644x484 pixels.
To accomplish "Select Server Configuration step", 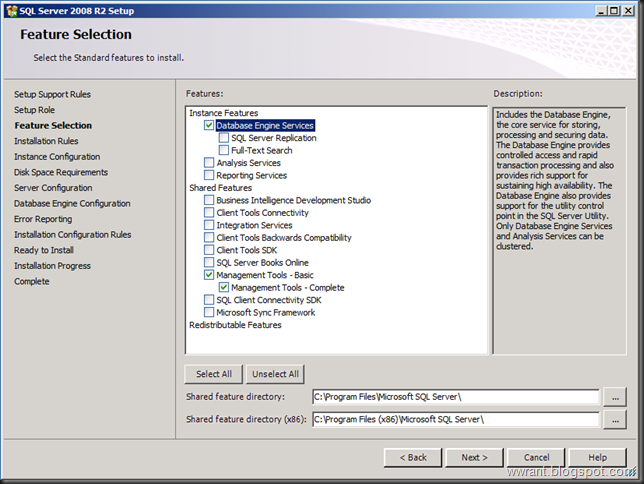I will (x=53, y=188).
